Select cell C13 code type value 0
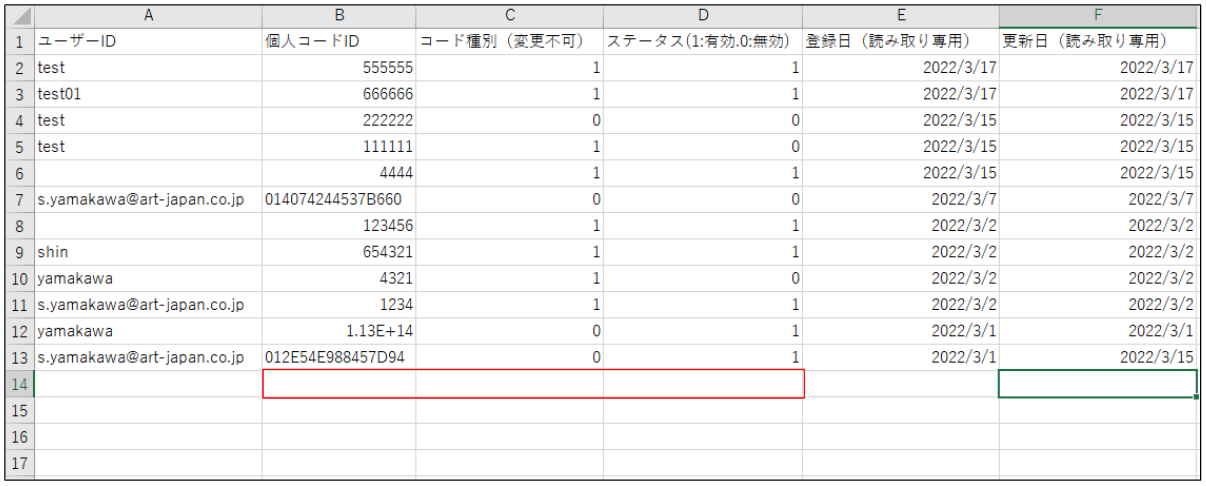 tap(510, 357)
